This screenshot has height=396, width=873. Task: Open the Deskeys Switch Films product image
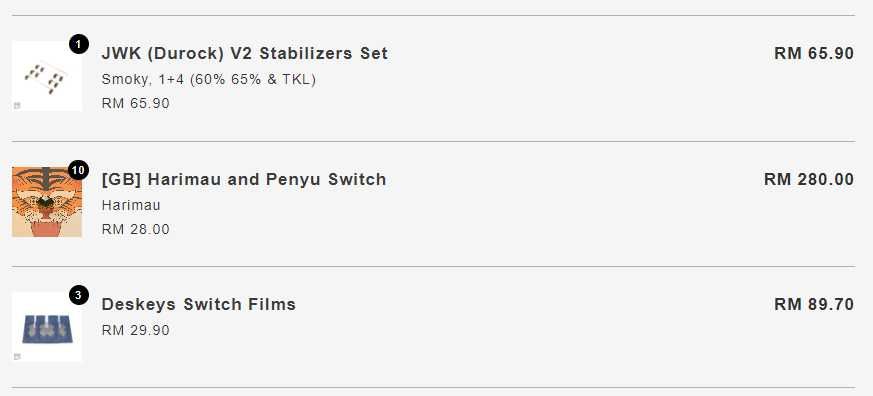point(47,327)
